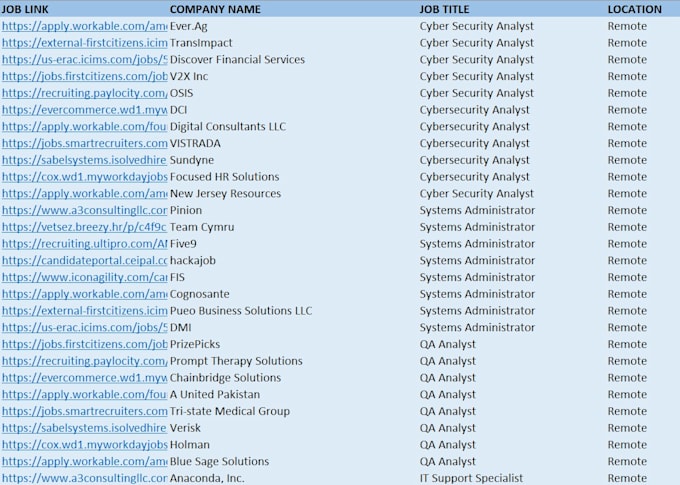This screenshot has width=680, height=485.
Task: Click the Remote location in the DMI row
Action: 627,328
